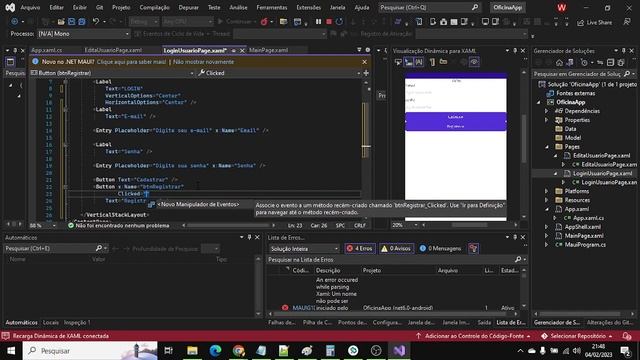640x360 pixels.
Task: Click the ruler icon in XAML Live Preview
Action: pyautogui.click(x=432, y=62)
